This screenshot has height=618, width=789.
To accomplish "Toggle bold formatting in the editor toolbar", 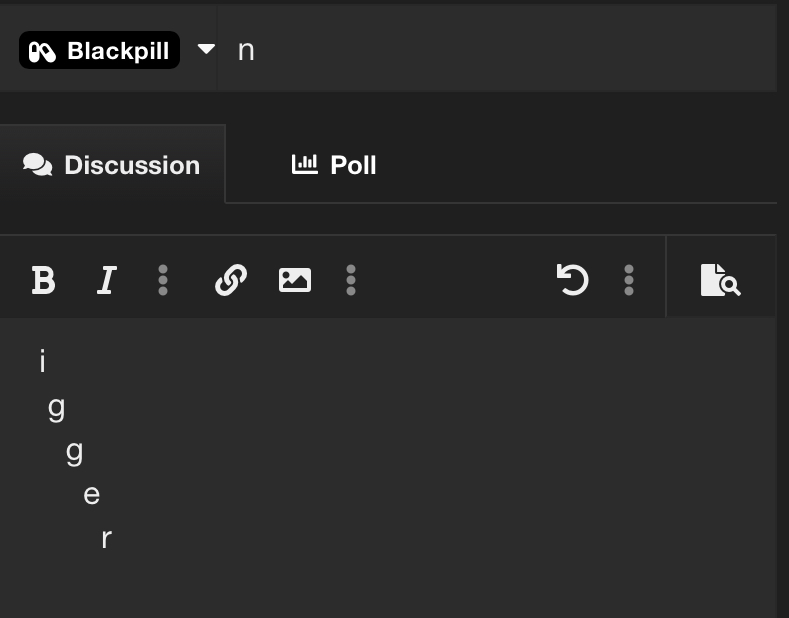I will click(x=43, y=280).
